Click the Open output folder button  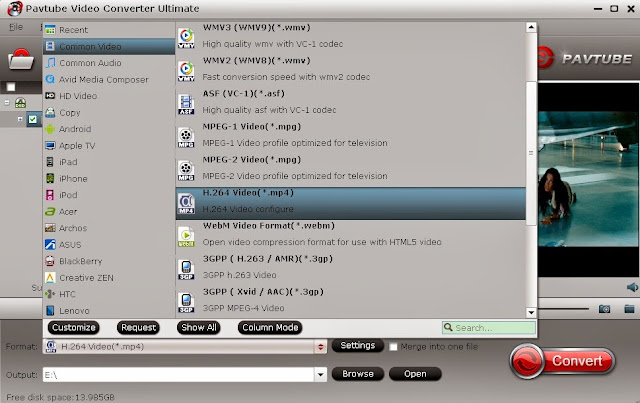click(x=415, y=374)
